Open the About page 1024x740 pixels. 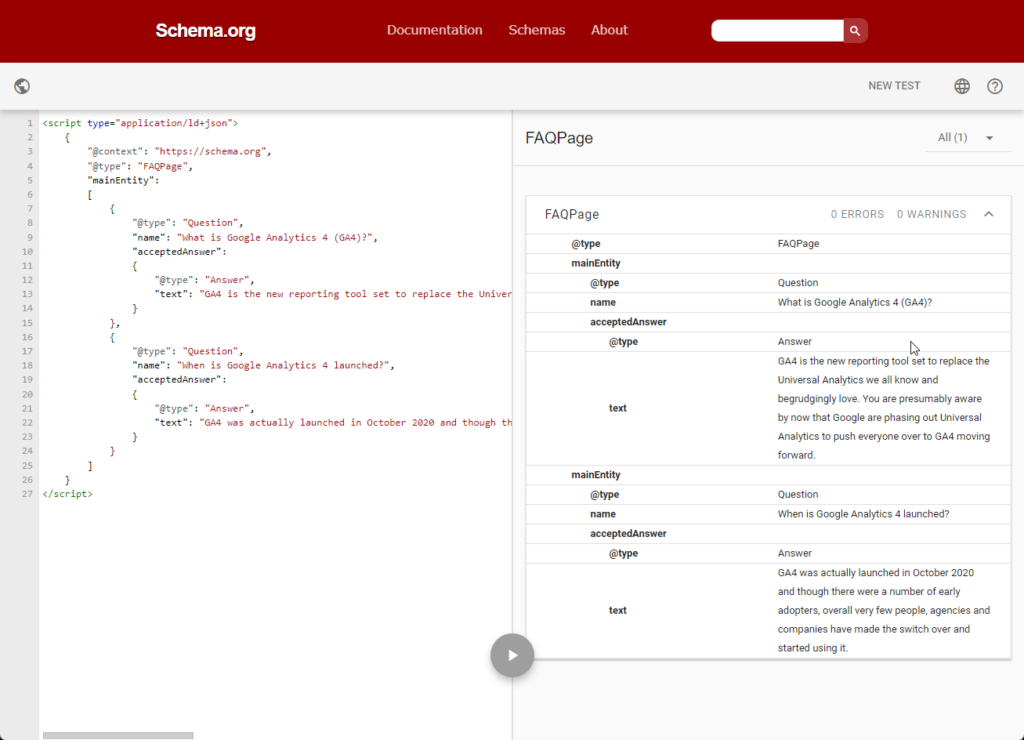(609, 30)
